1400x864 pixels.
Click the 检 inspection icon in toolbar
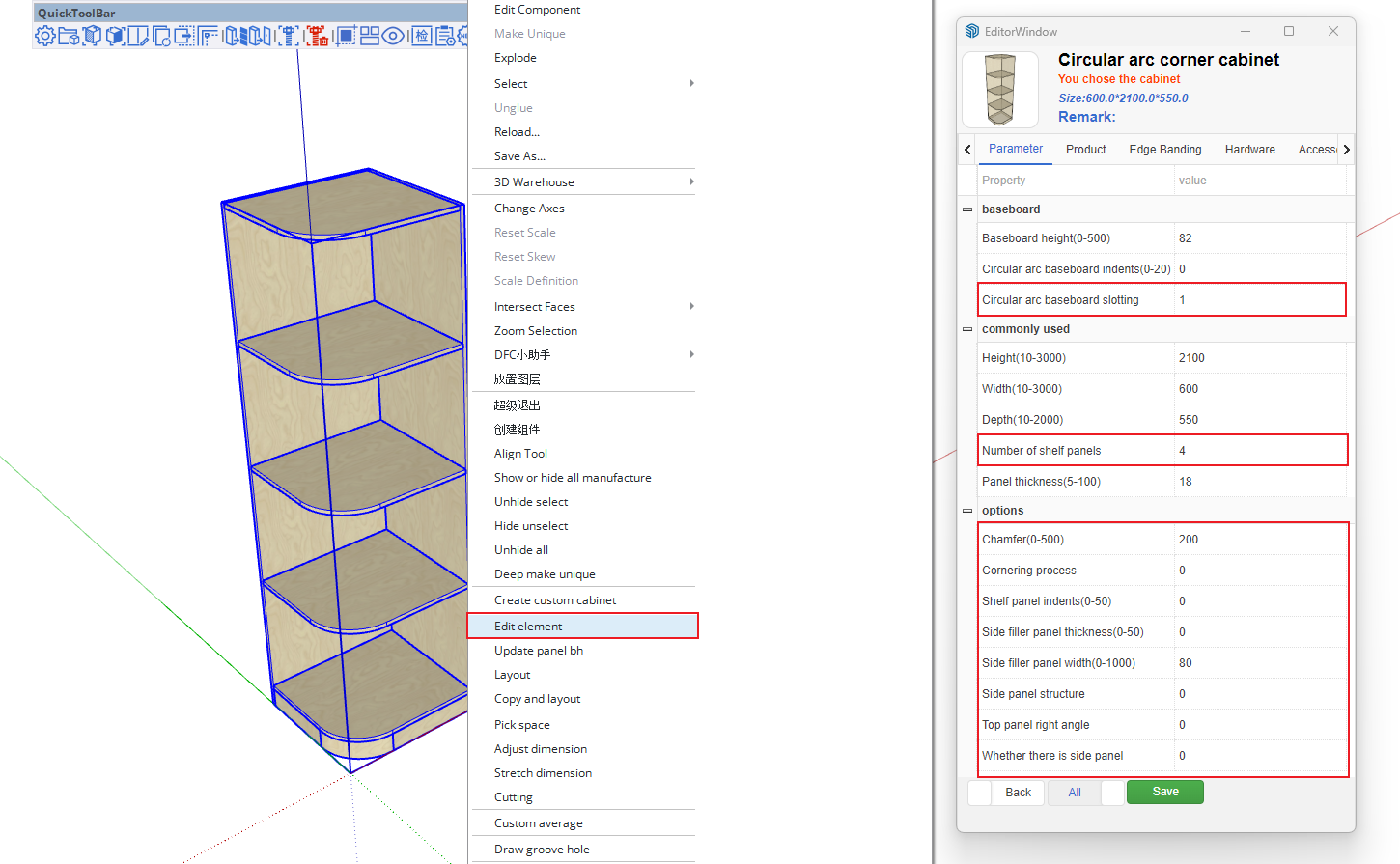(421, 37)
